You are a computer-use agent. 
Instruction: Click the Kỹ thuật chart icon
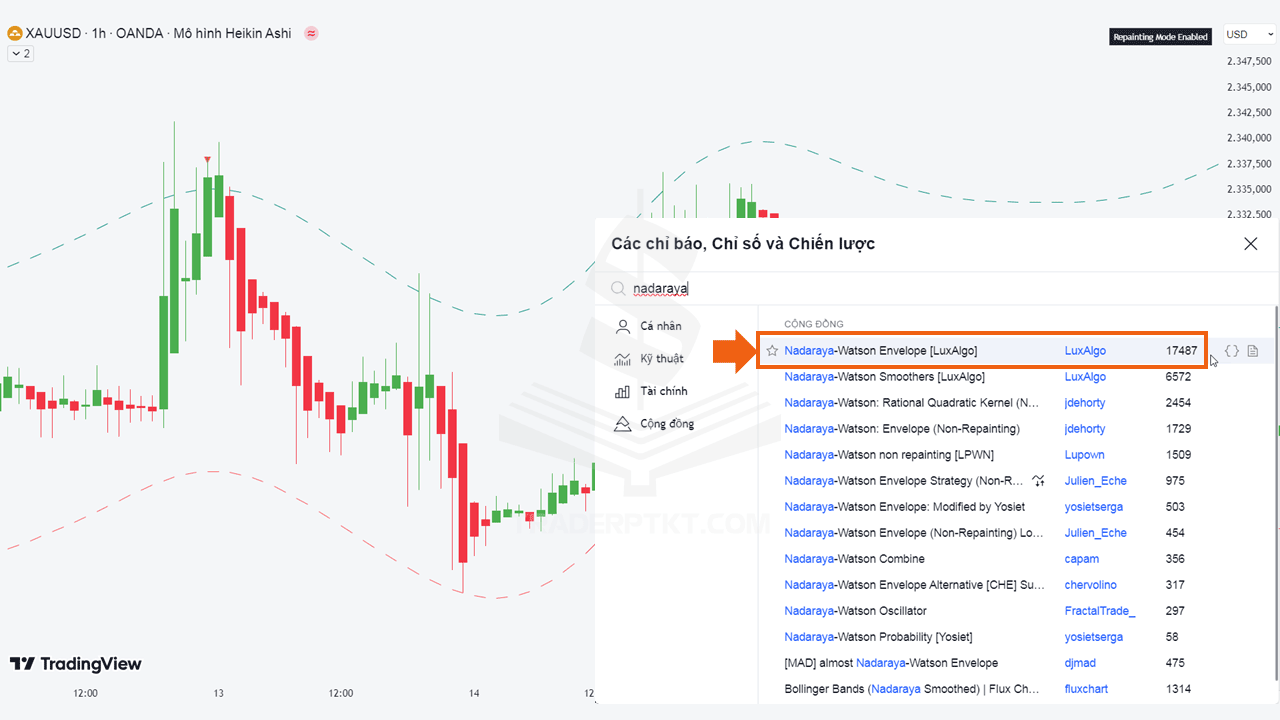coord(623,358)
